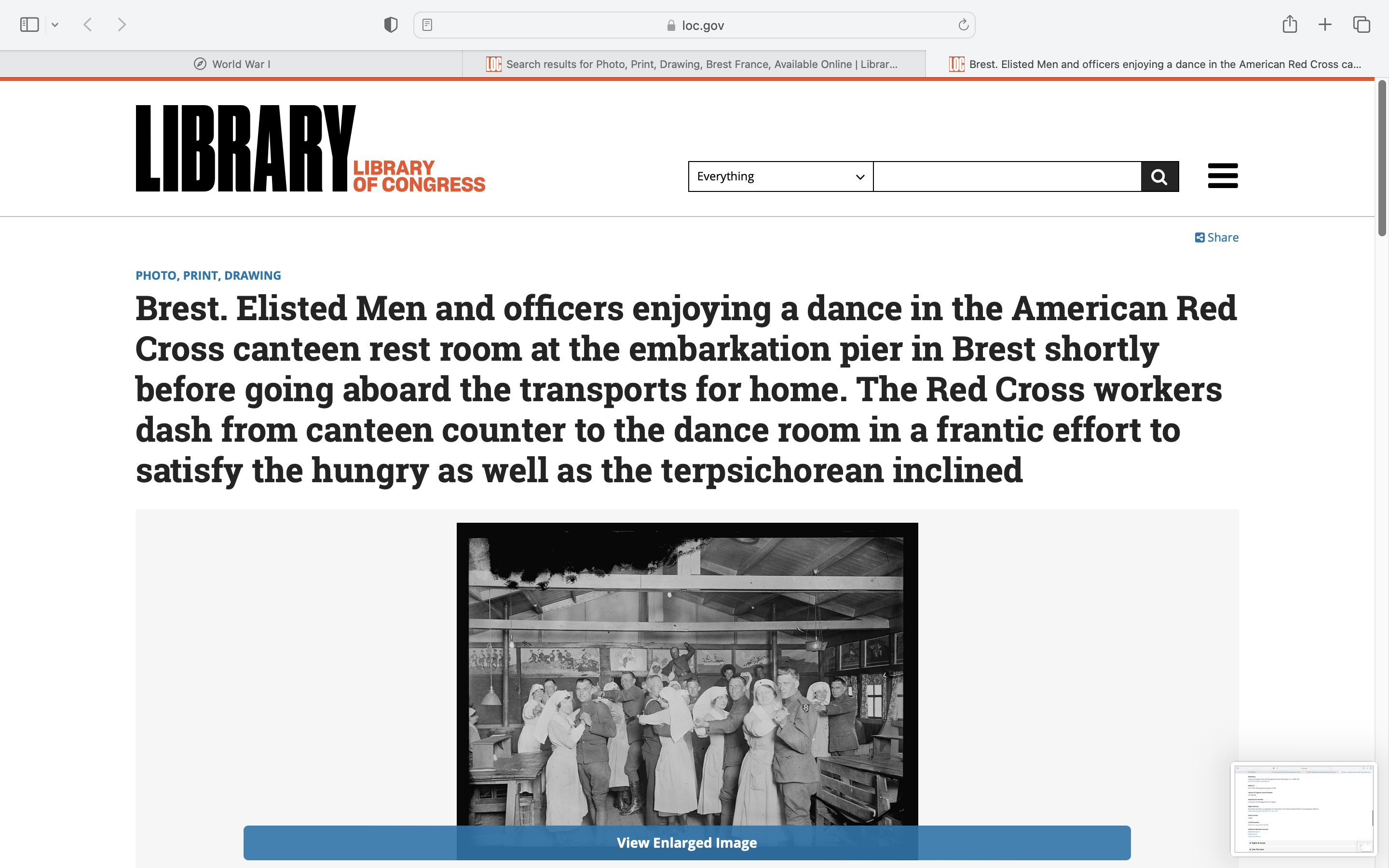Go back to previous page
The image size is (1389, 868).
tap(88, 25)
